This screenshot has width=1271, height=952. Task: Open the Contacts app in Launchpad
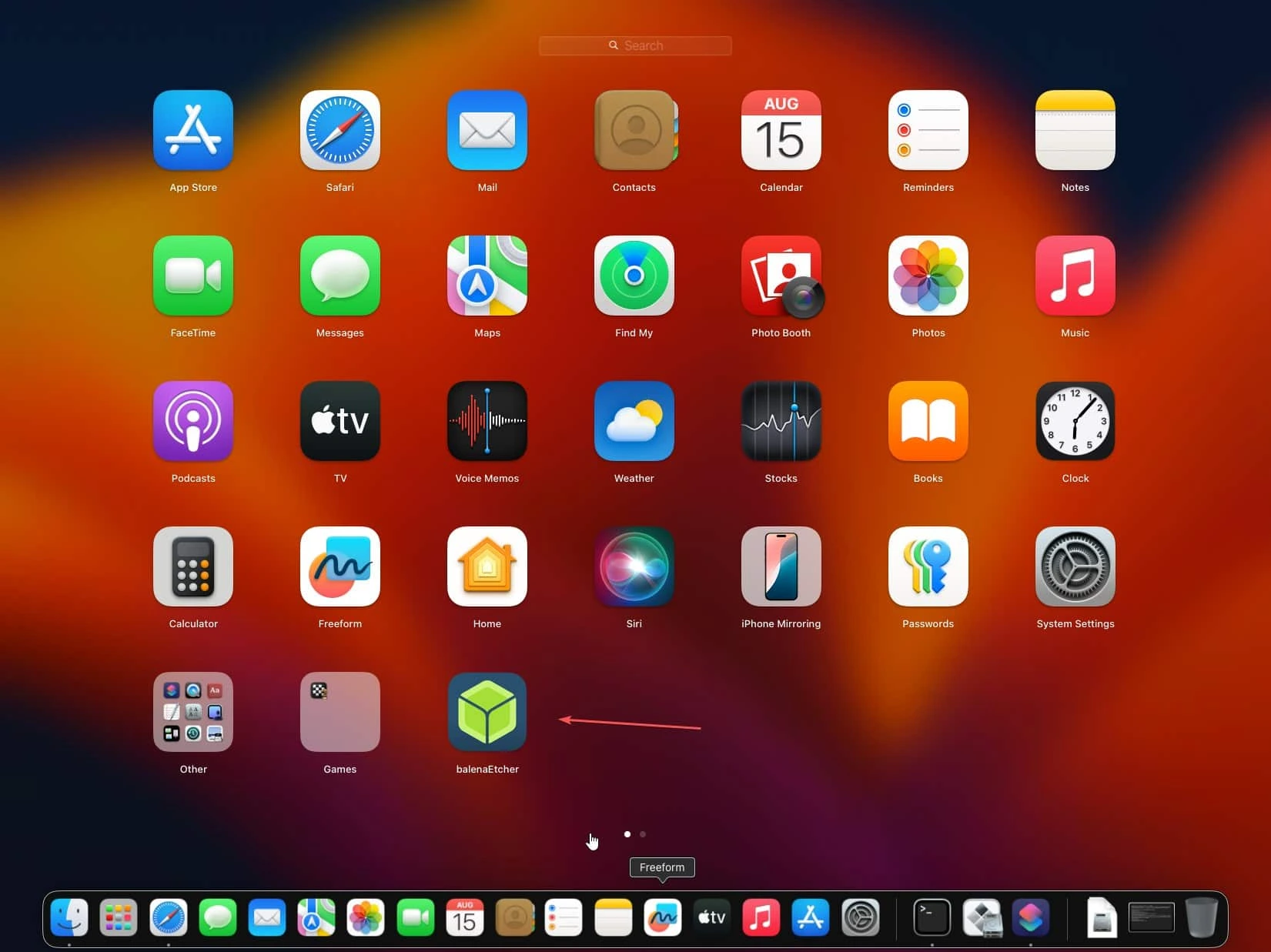634,130
